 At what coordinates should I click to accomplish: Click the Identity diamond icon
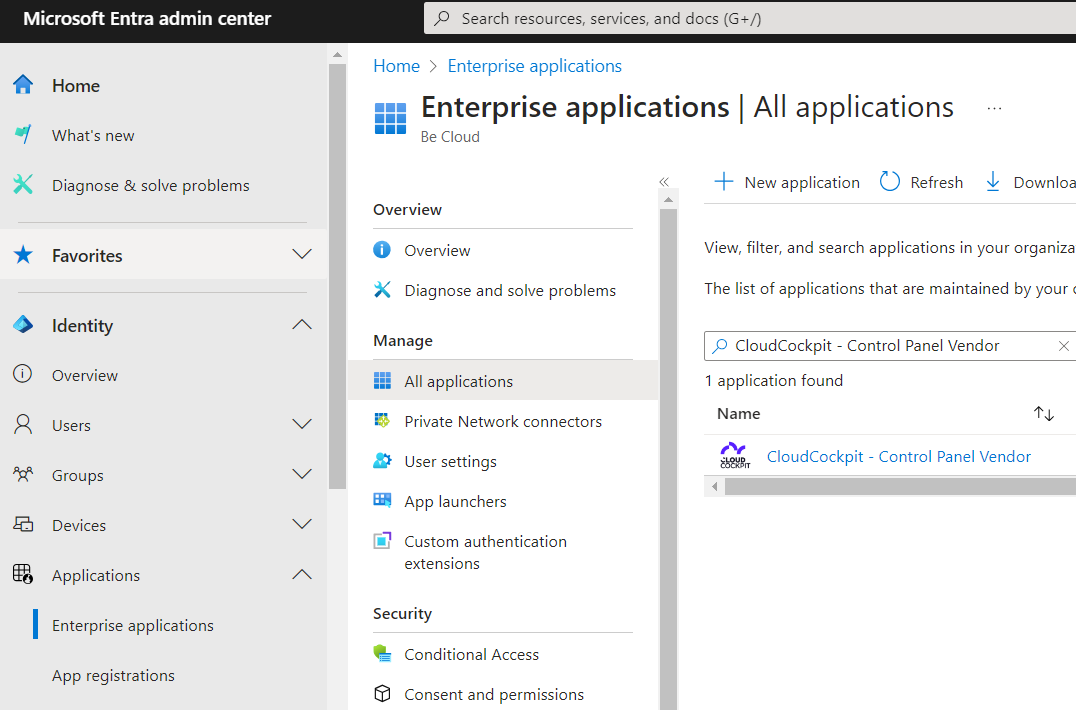(23, 324)
